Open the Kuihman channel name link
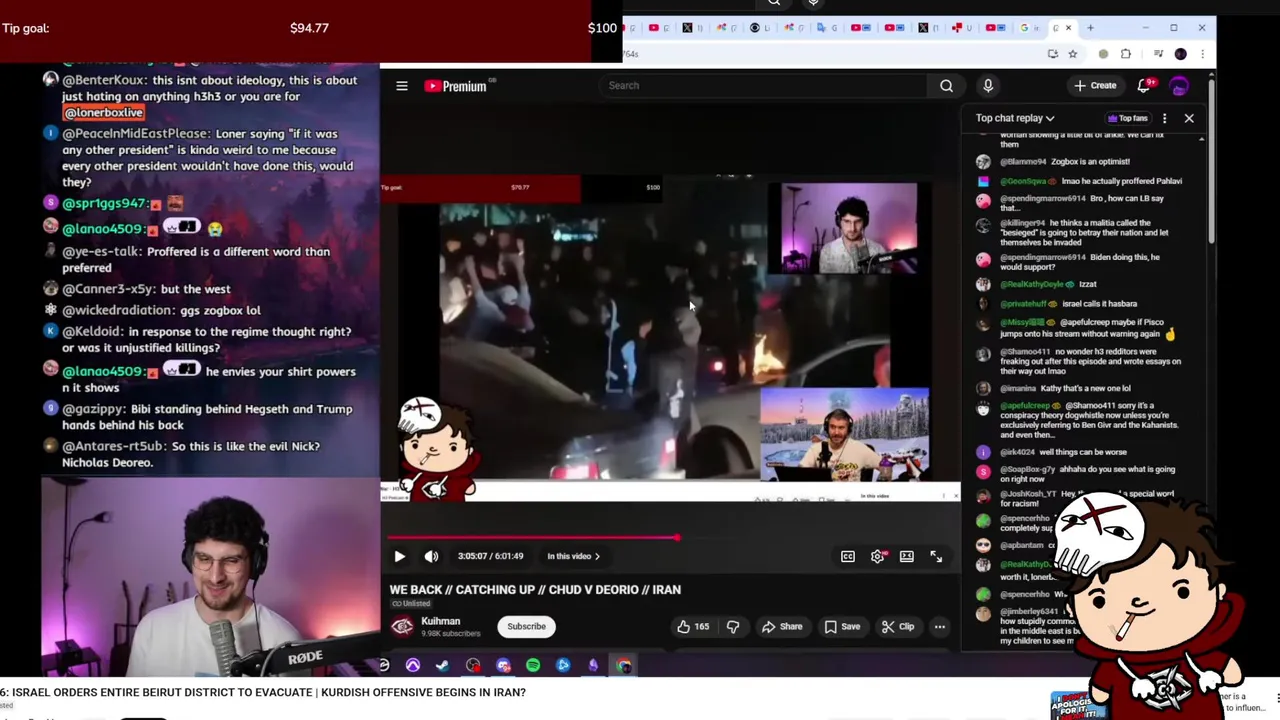The height and width of the screenshot is (720, 1280). tap(441, 621)
